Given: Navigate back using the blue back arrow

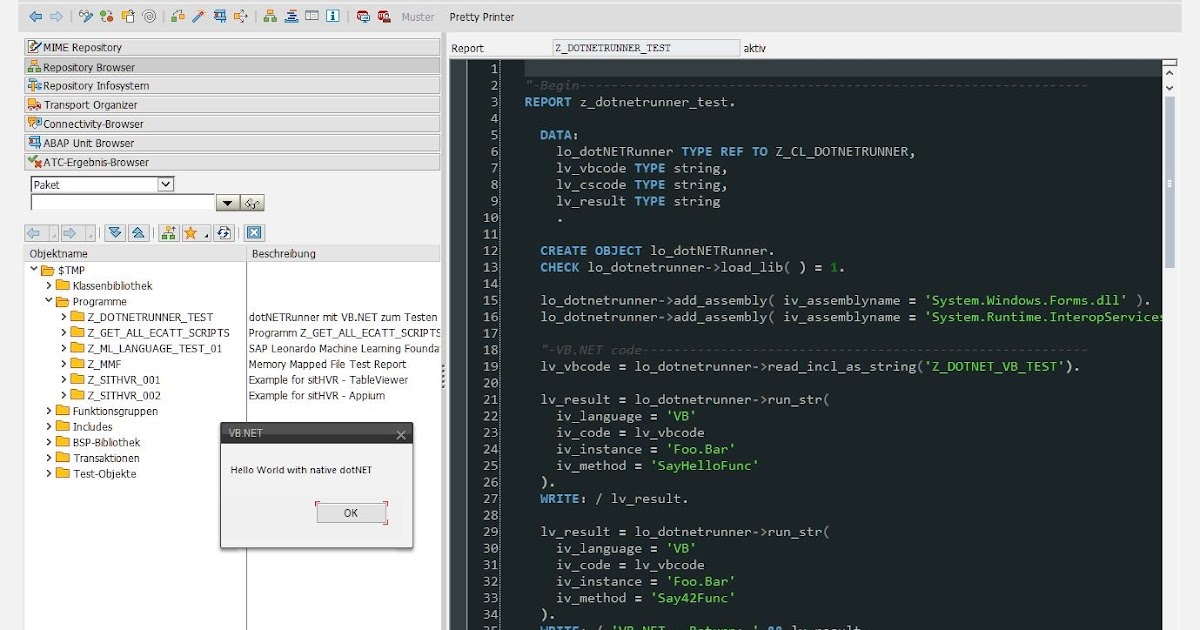Looking at the screenshot, I should [36, 16].
